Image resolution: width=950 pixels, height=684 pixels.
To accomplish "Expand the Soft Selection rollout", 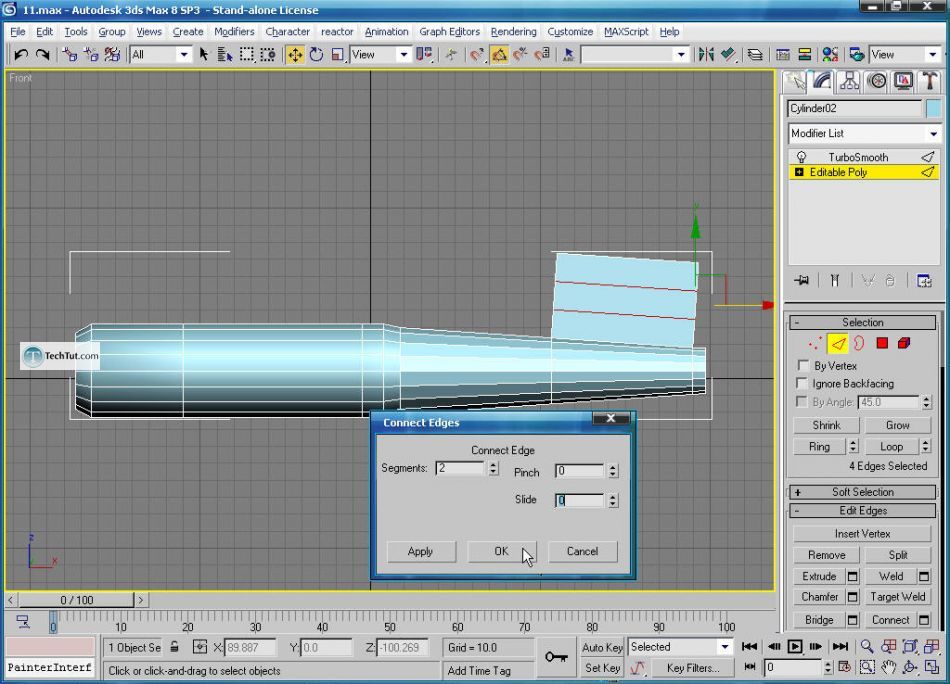I will (x=862, y=492).
